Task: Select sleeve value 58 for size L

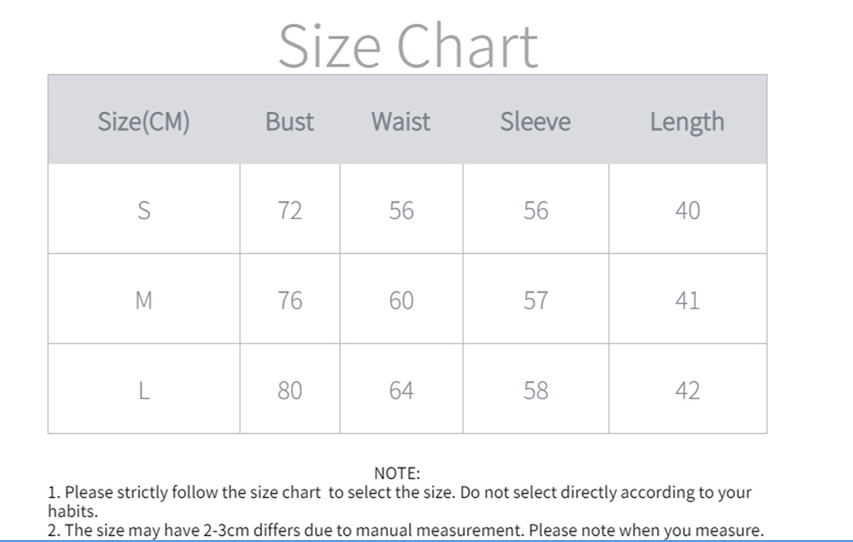Action: [536, 390]
